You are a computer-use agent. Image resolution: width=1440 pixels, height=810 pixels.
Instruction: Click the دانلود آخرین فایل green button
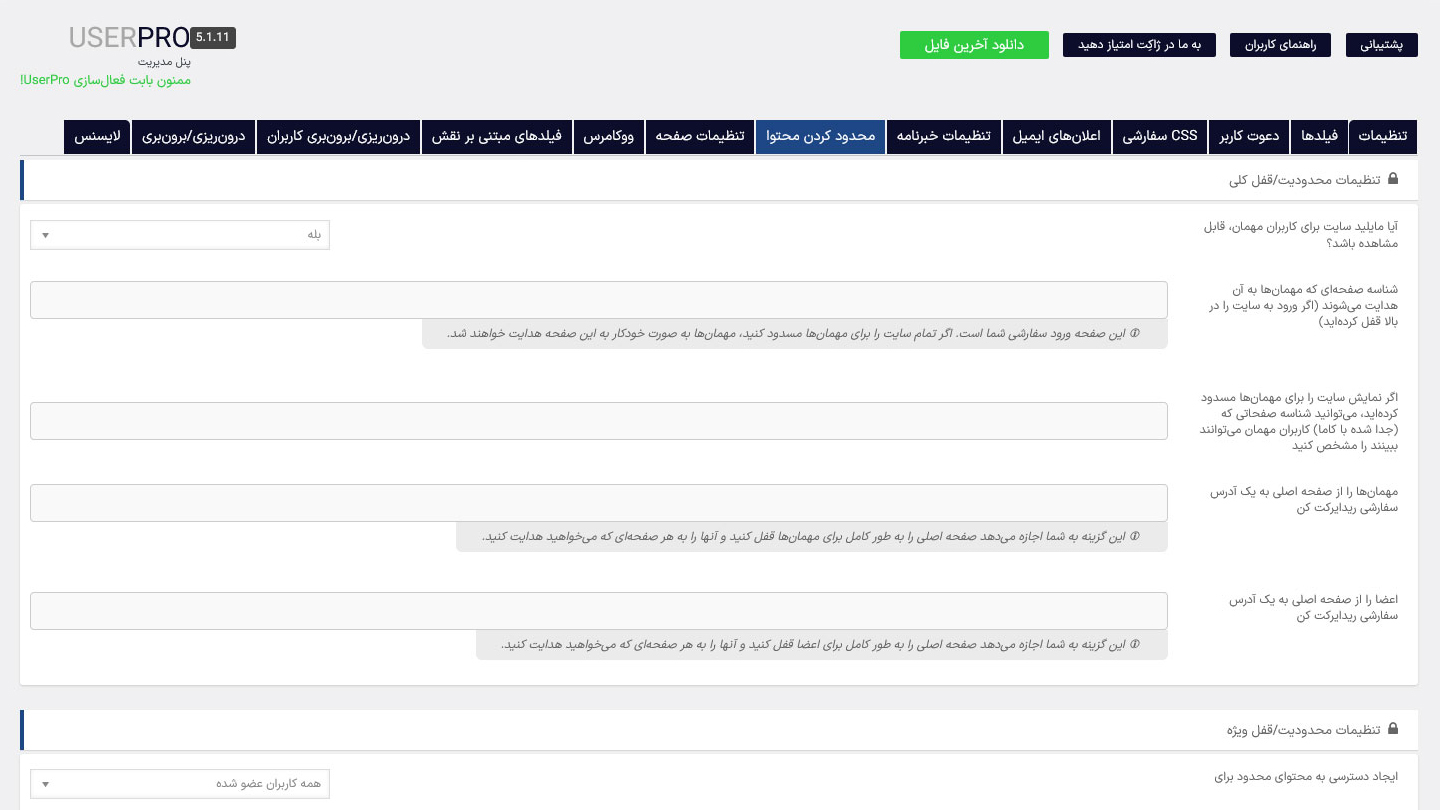point(974,45)
